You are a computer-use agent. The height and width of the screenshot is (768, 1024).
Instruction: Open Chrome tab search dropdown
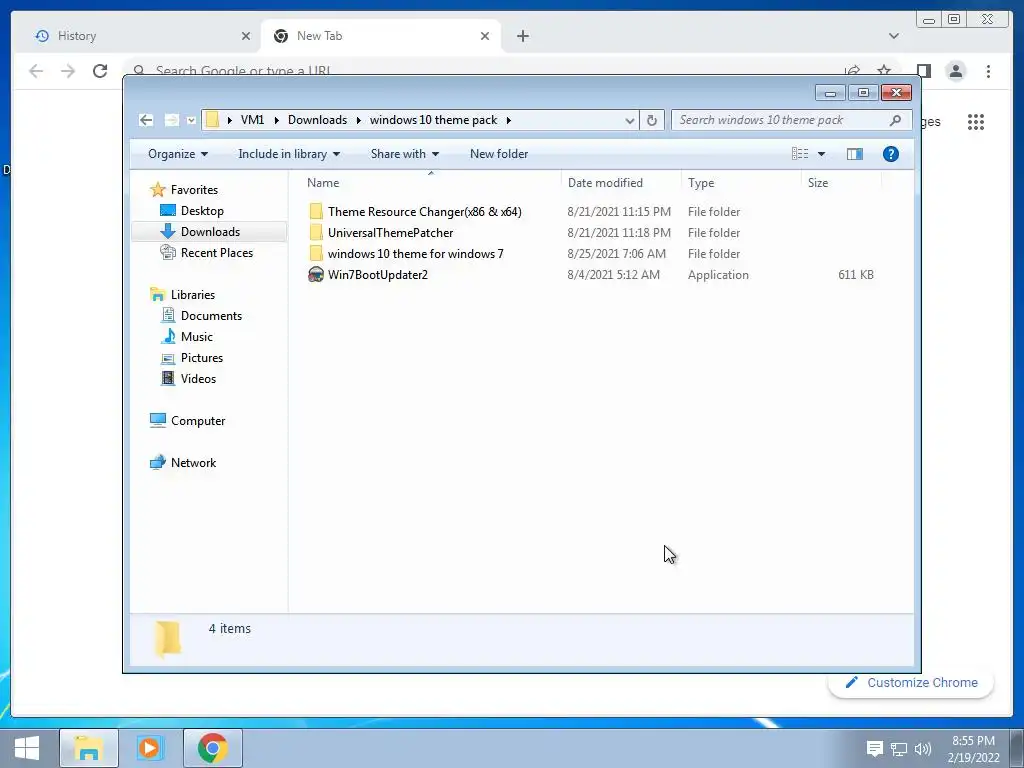point(894,36)
